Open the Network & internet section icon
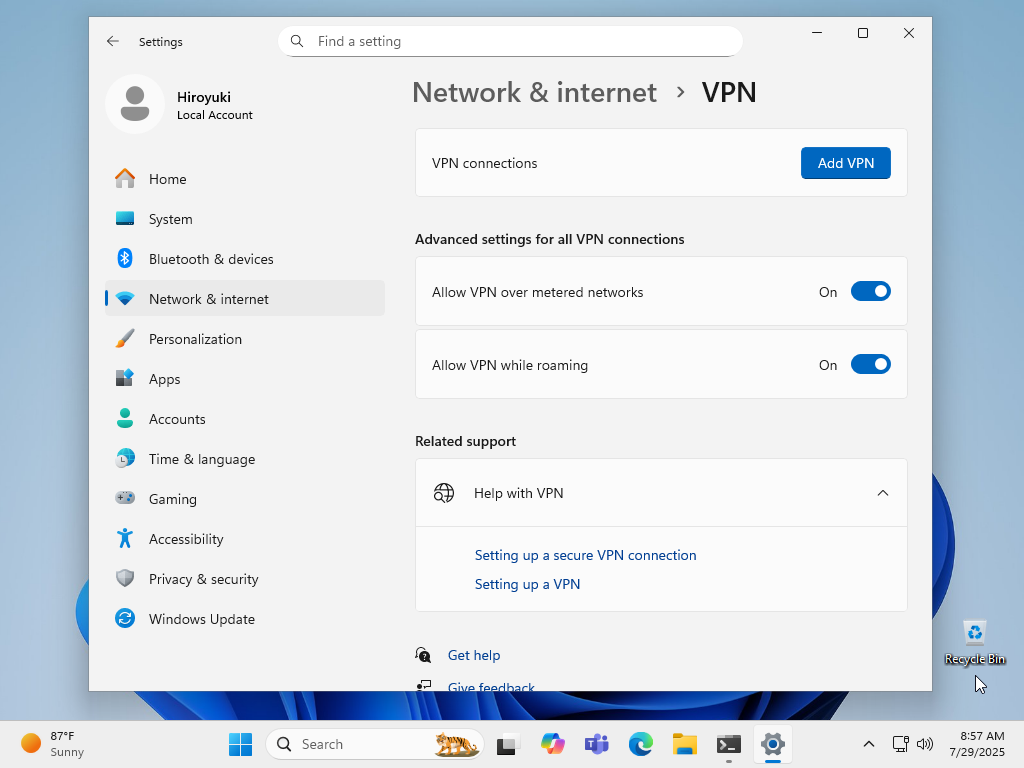This screenshot has height=768, width=1024. pos(124,298)
